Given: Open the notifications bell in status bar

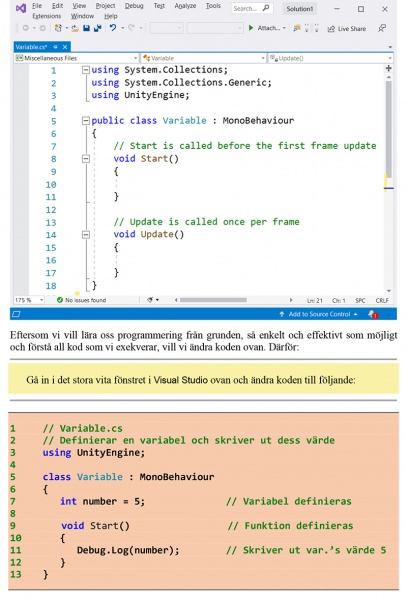Looking at the screenshot, I should 373,315.
